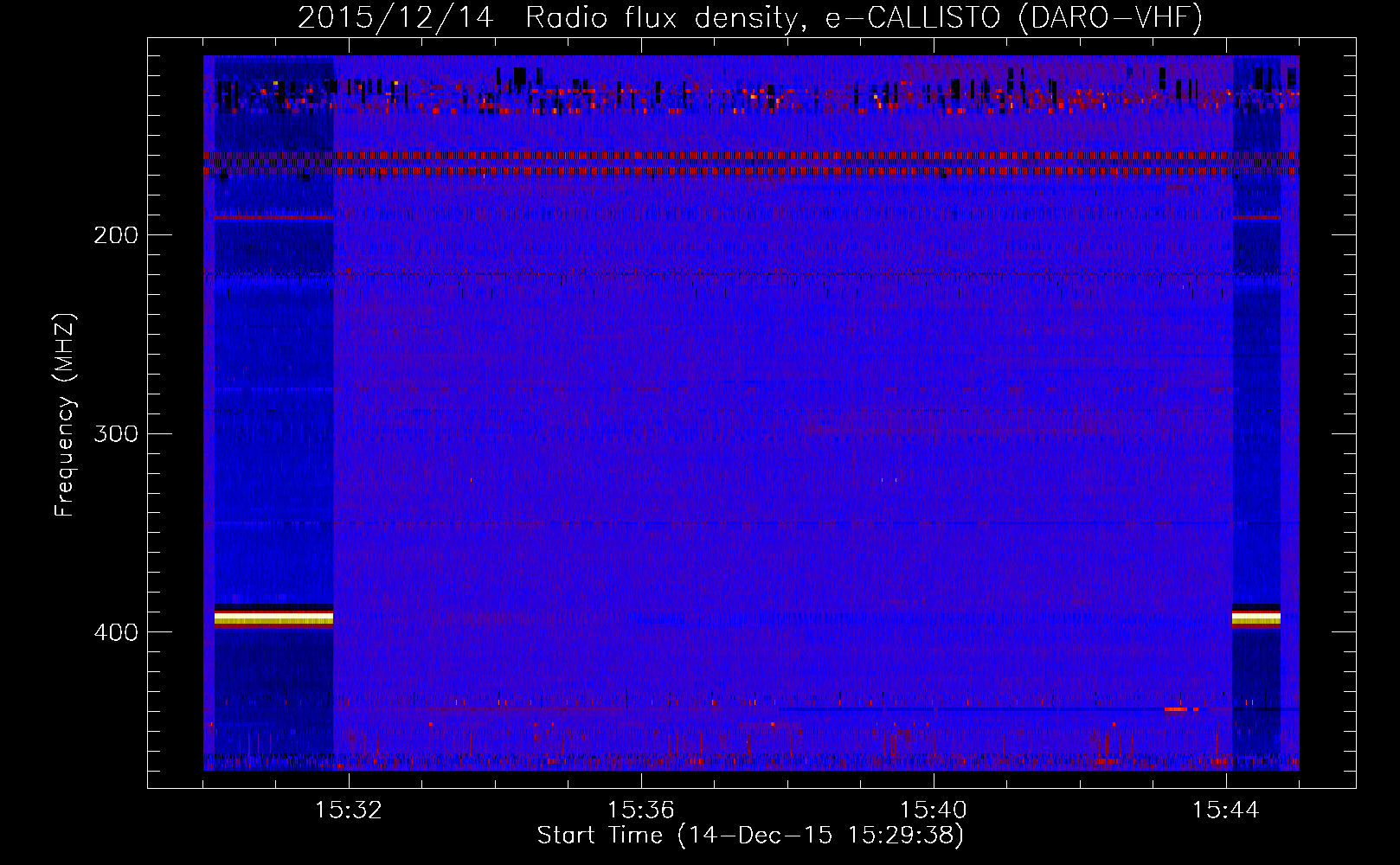Viewport: 1400px width, 865px height.
Task: Click the 400 frequency tick label
Action: [116, 632]
